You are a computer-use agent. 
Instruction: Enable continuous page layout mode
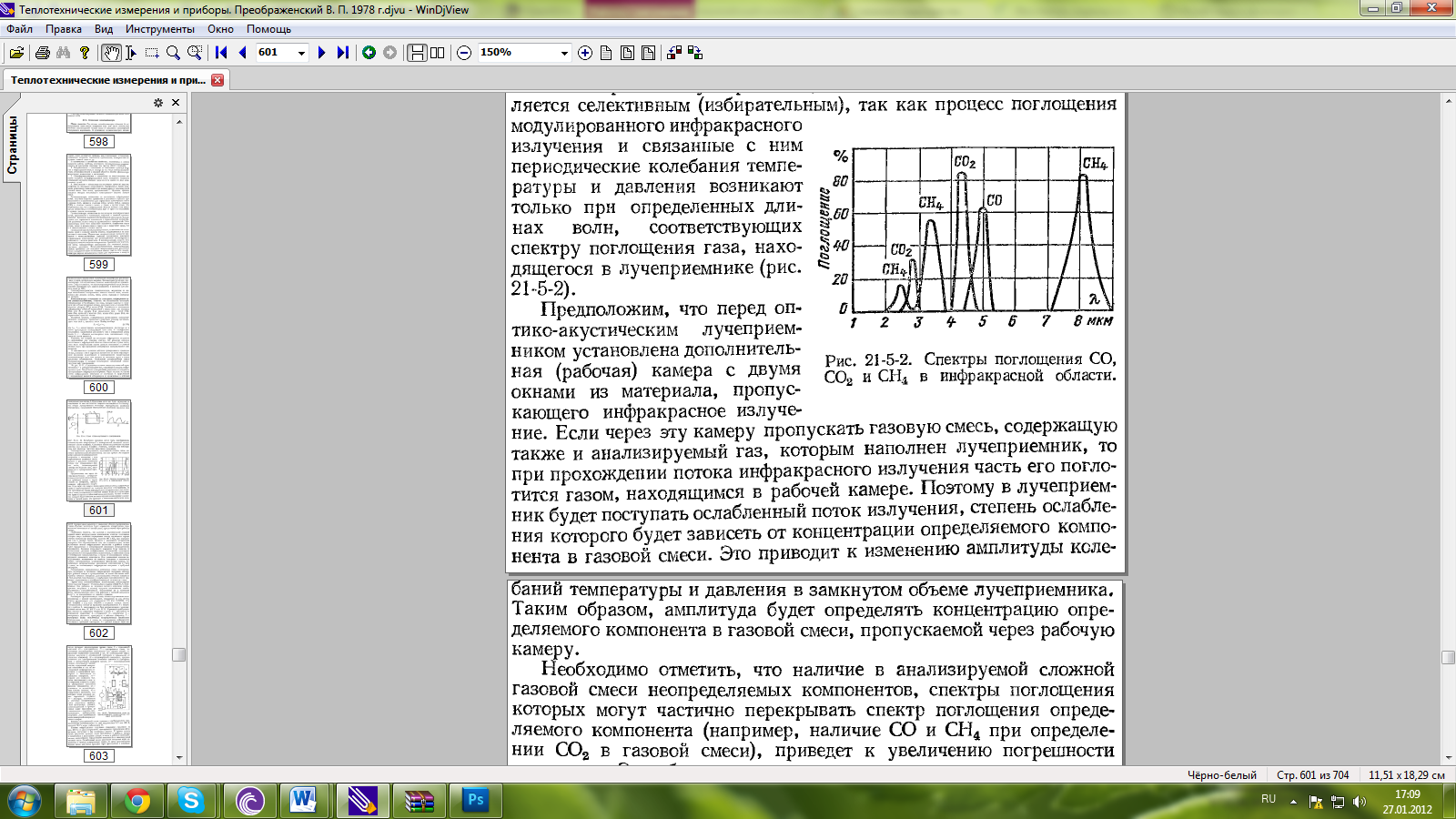pos(417,53)
